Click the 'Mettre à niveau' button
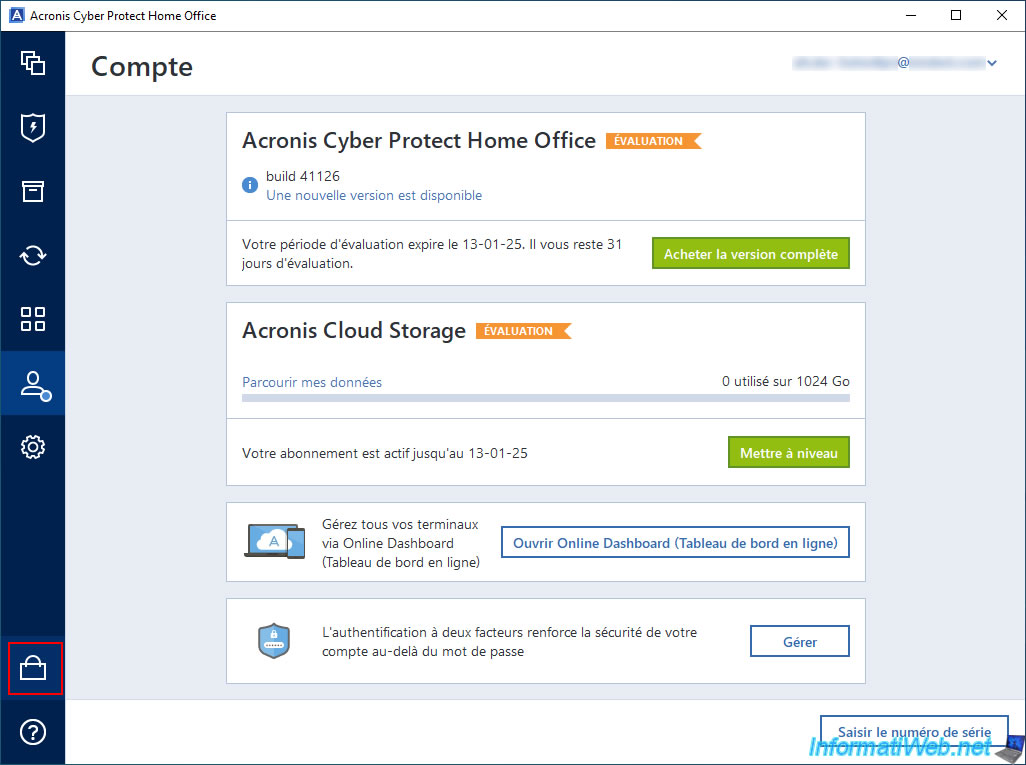The height and width of the screenshot is (765, 1026). (788, 453)
